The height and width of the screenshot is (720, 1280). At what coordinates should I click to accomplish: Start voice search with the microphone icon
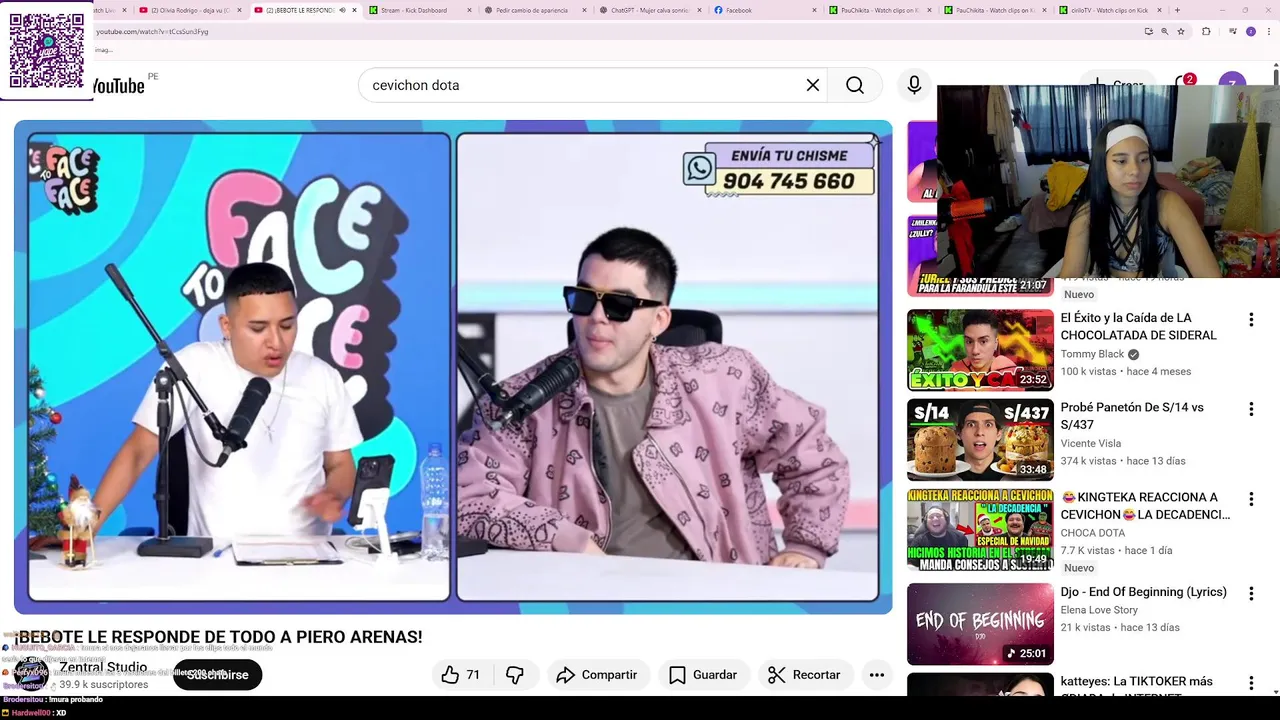point(914,85)
